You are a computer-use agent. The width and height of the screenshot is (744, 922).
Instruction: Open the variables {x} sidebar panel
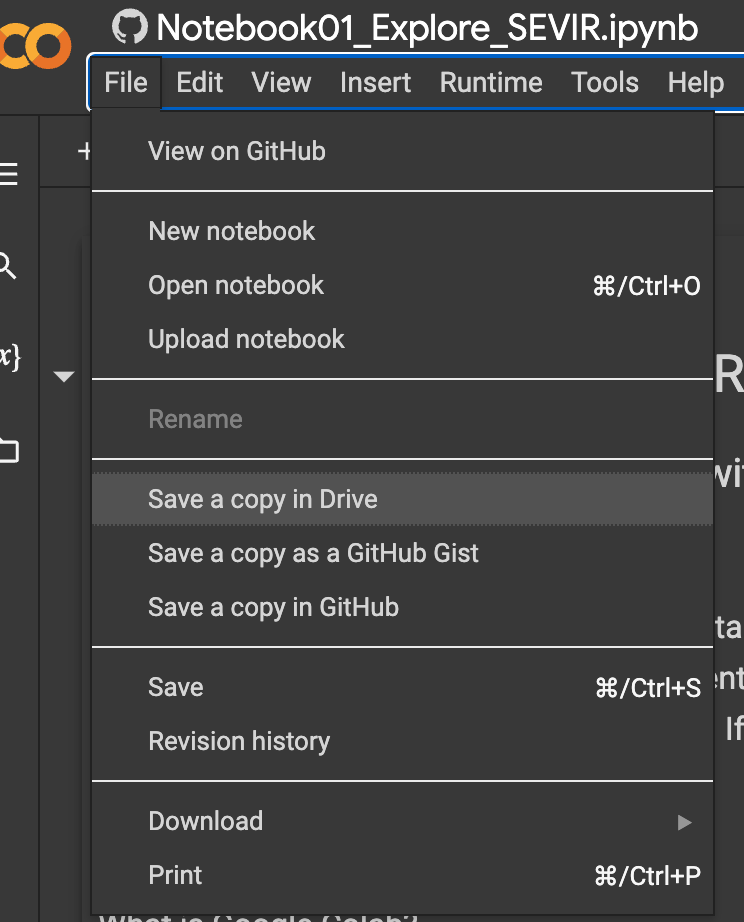pyautogui.click(x=10, y=356)
